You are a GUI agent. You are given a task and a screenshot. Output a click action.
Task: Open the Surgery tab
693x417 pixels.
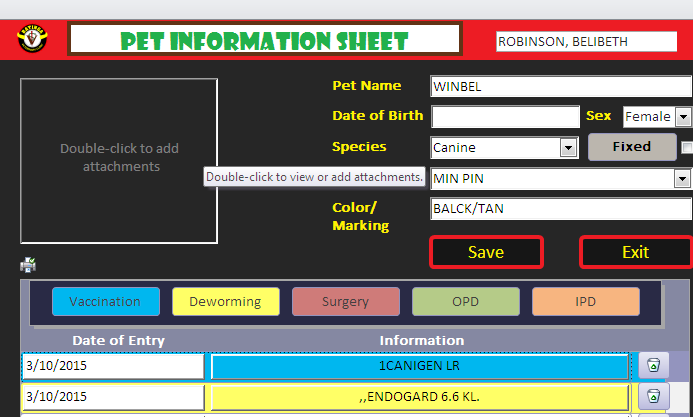pos(345,302)
